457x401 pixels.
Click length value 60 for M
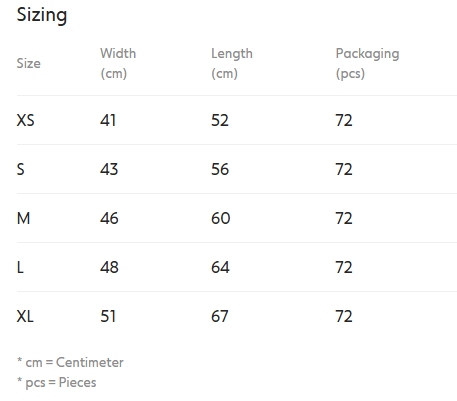click(221, 218)
